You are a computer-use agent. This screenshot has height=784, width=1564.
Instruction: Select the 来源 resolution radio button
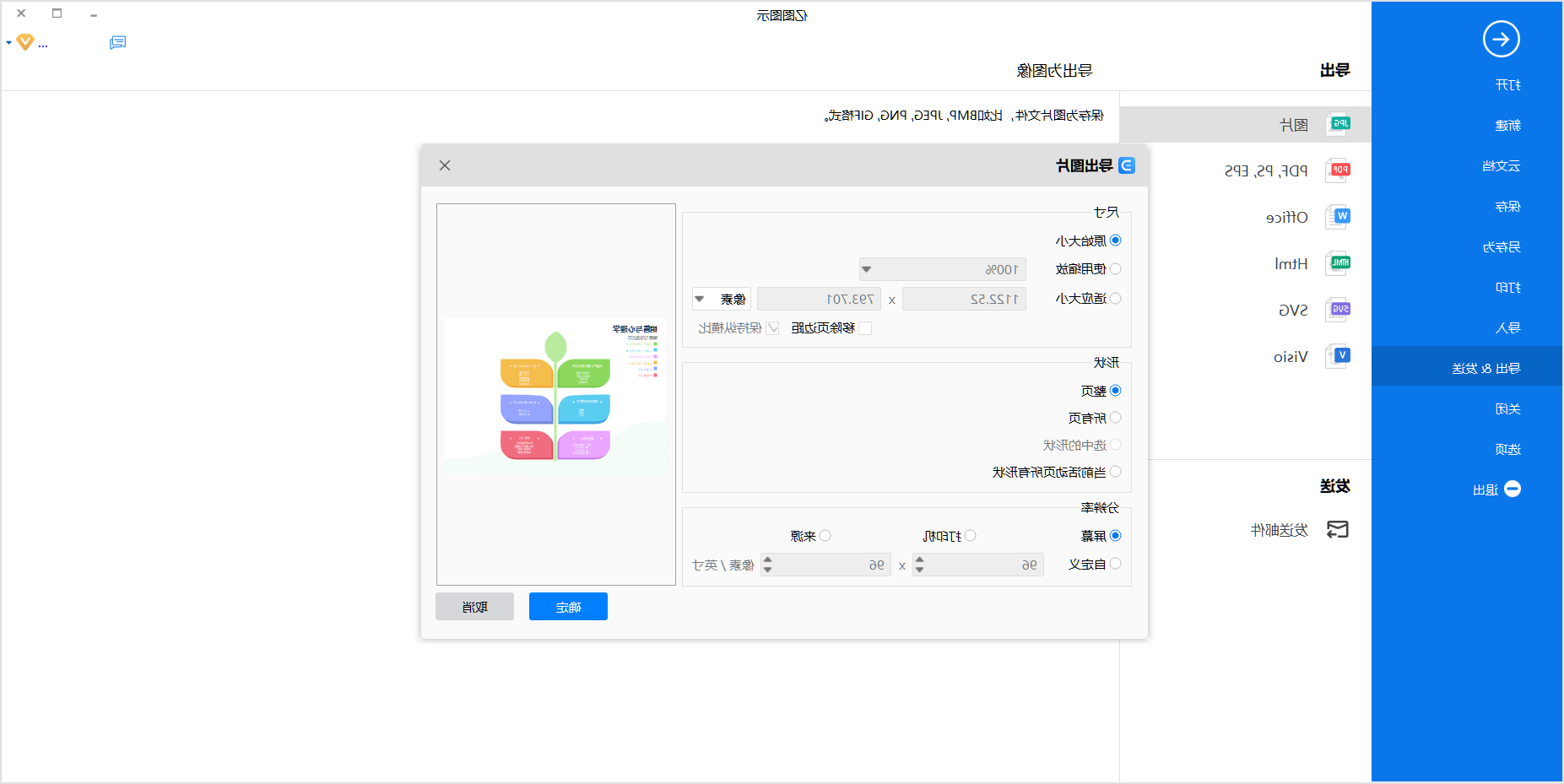(x=825, y=536)
